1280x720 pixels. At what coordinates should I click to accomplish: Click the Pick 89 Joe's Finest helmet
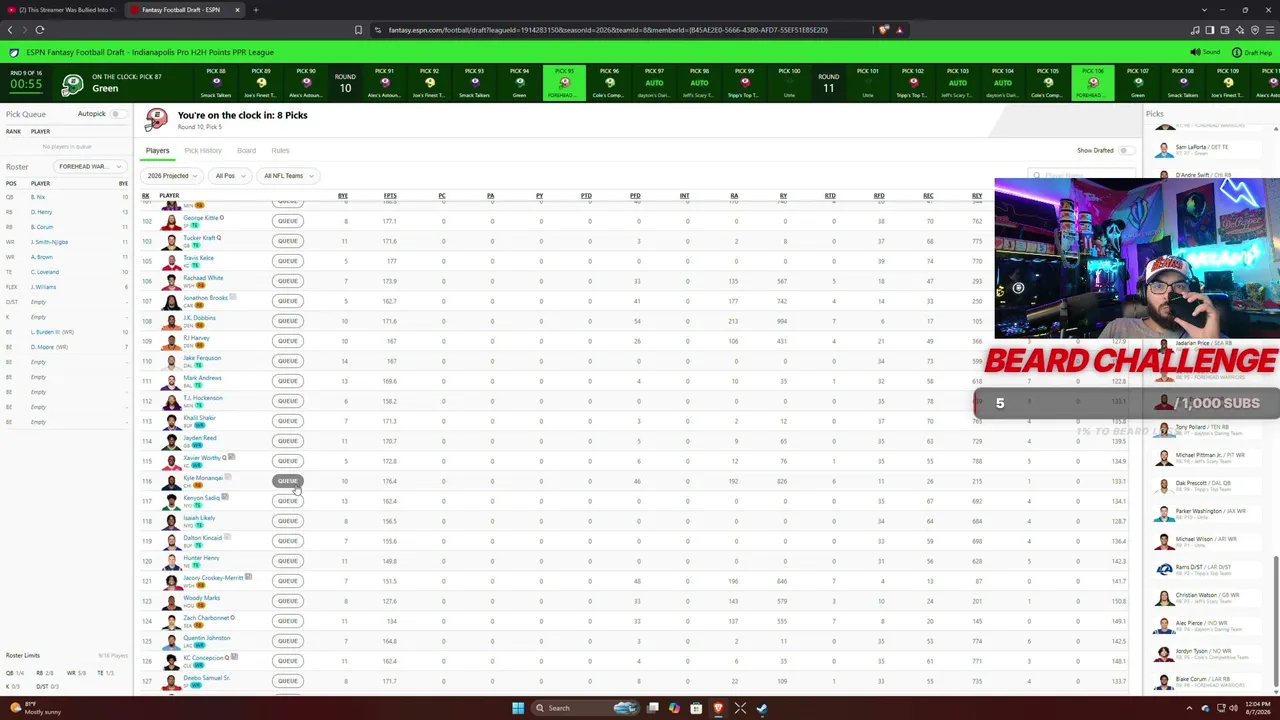click(261, 84)
